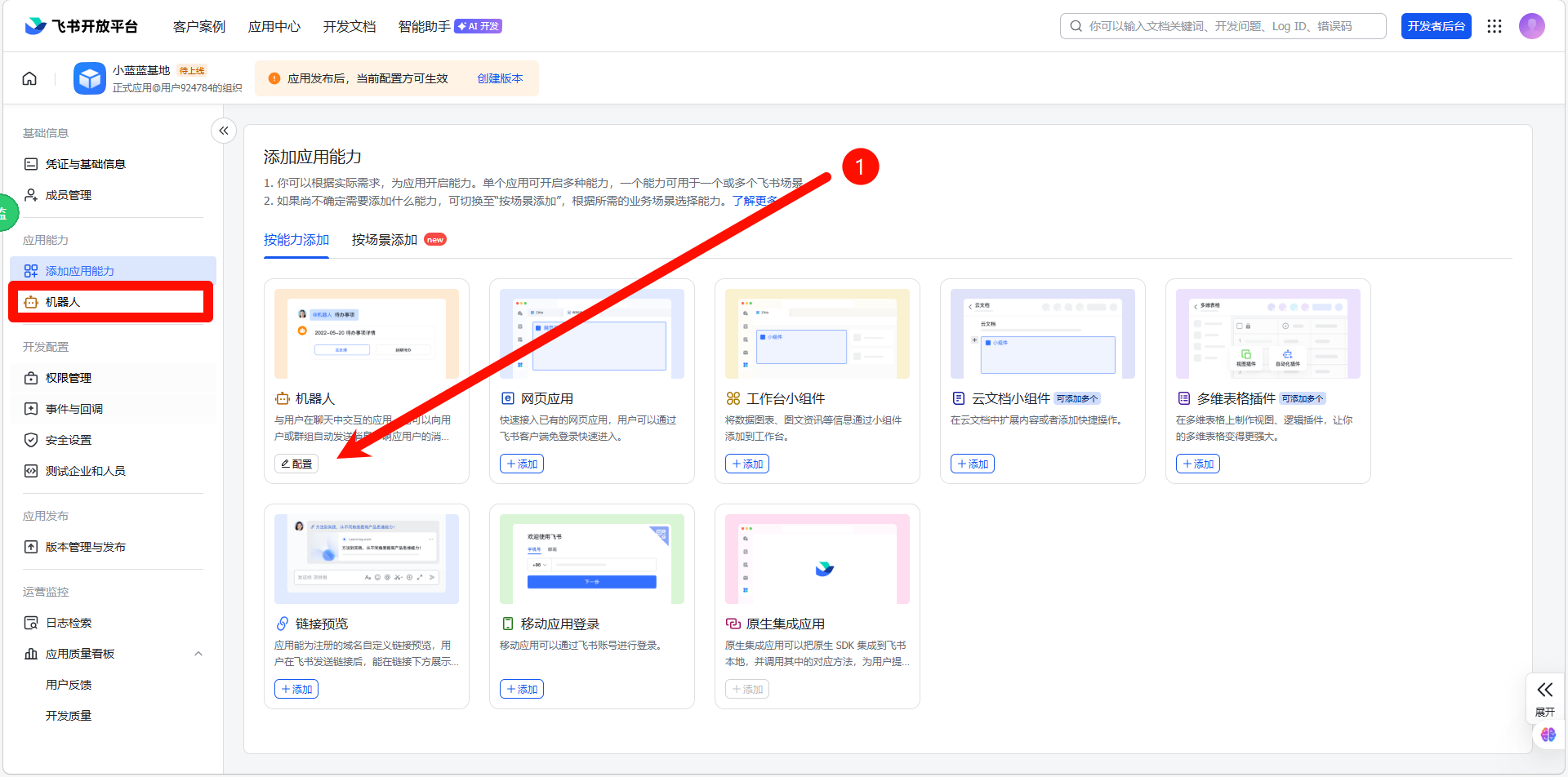Open 权限管理 in the sidebar

point(69,378)
